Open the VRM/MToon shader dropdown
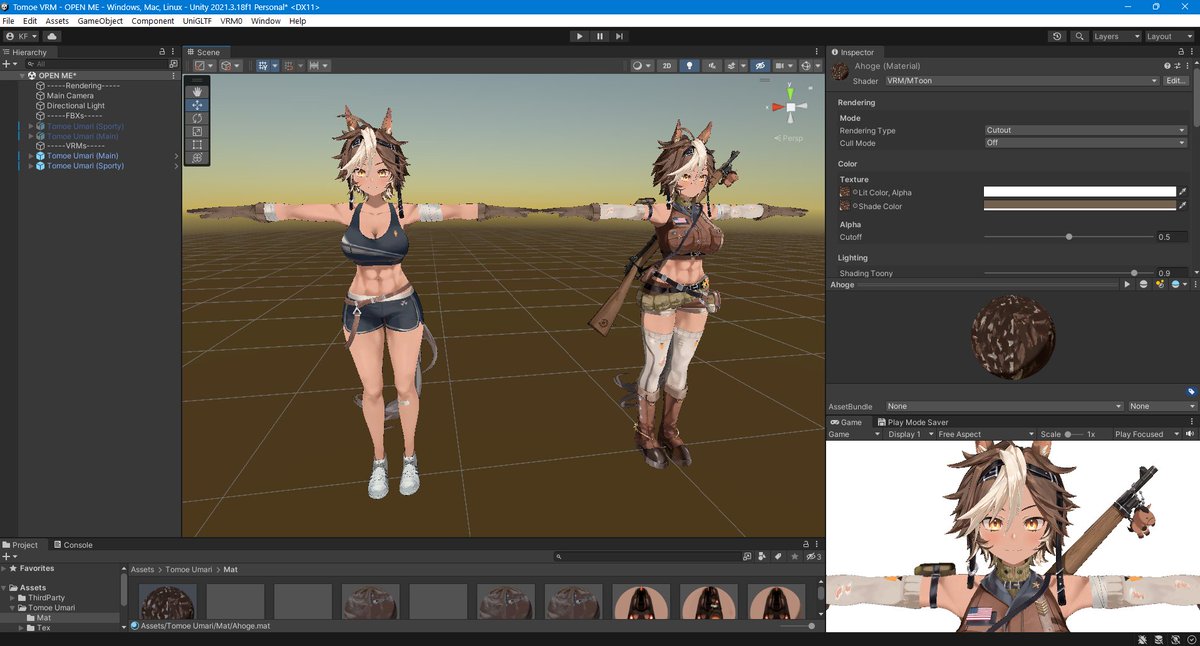The height and width of the screenshot is (646, 1200). click(x=1022, y=81)
